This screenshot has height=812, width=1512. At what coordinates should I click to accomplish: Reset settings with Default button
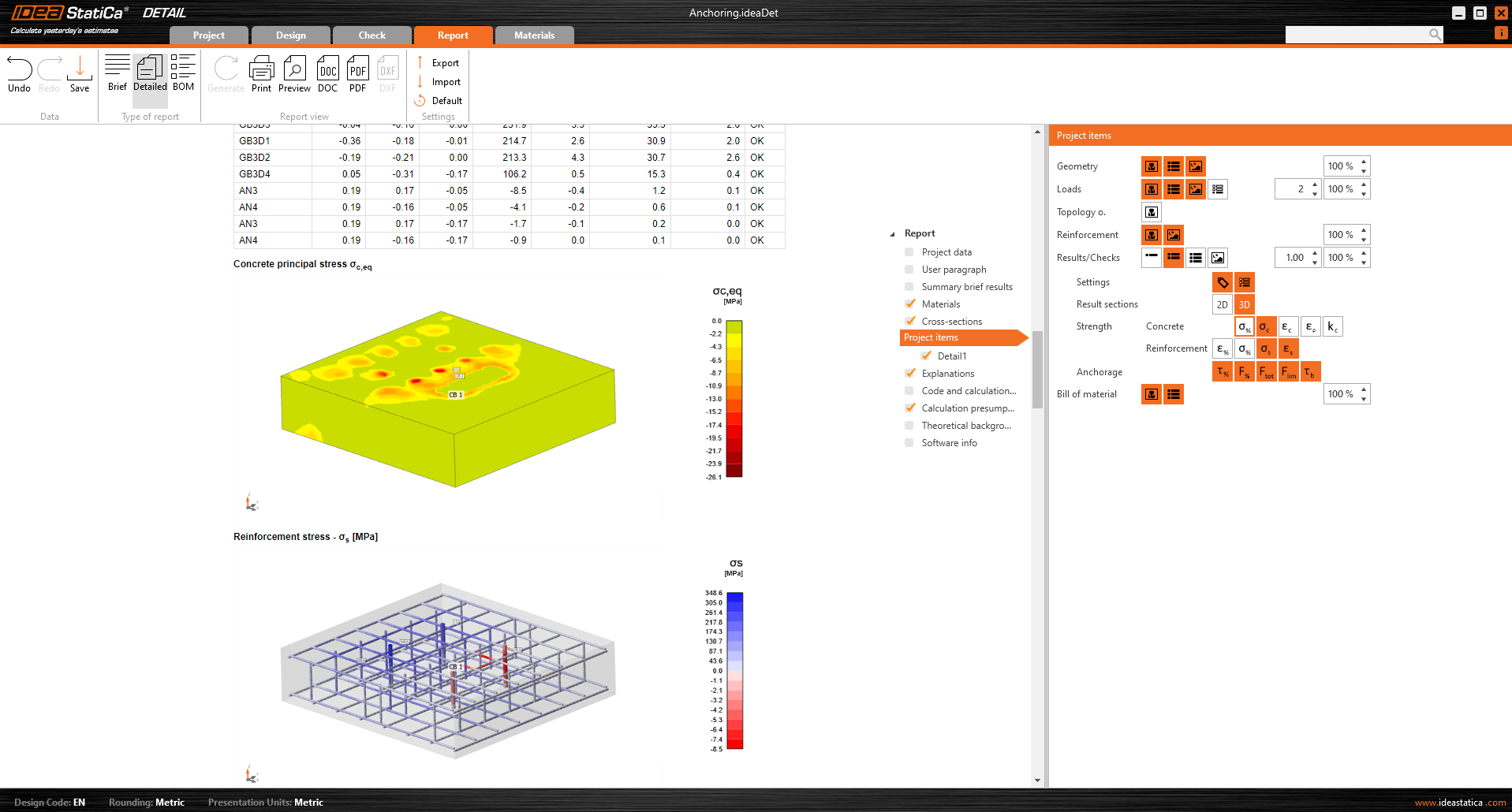pyautogui.click(x=439, y=101)
